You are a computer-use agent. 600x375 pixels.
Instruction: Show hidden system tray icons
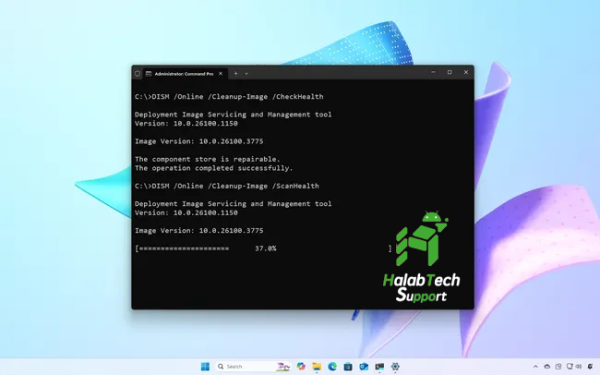click(535, 367)
